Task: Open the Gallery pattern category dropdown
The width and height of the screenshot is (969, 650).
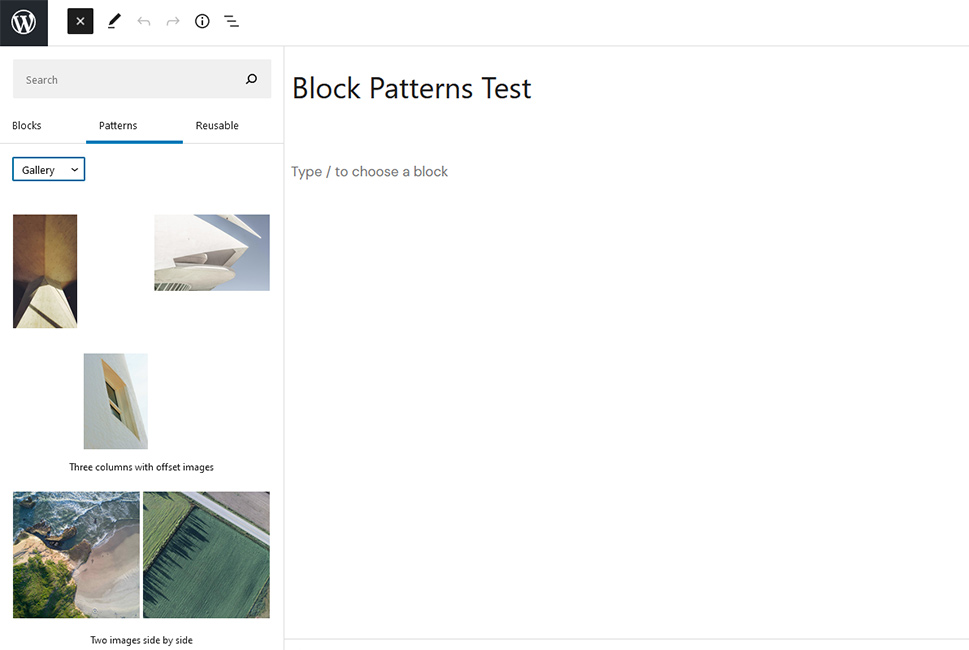Action: coord(49,169)
